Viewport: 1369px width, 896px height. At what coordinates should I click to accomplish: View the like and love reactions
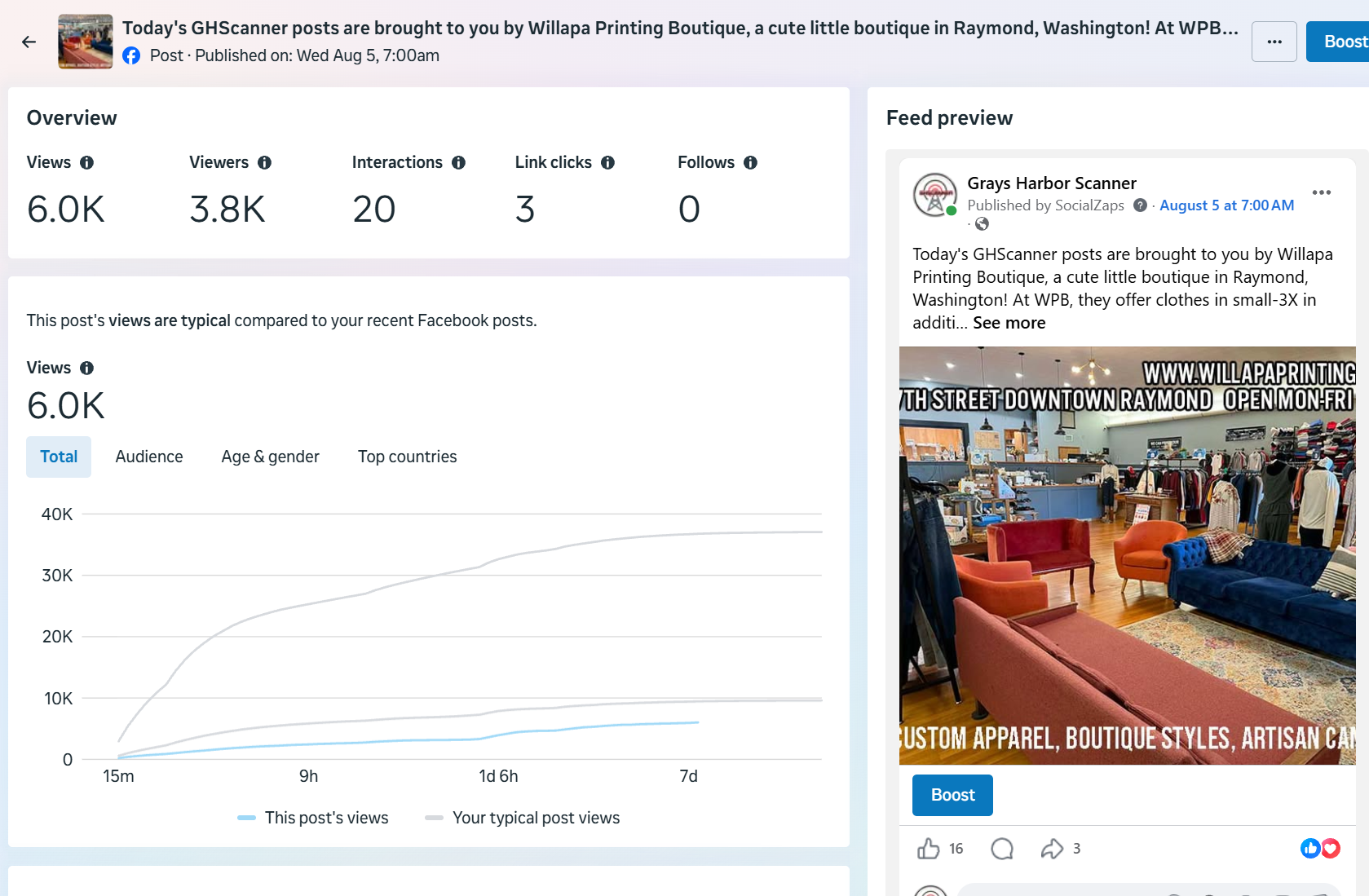[1320, 849]
